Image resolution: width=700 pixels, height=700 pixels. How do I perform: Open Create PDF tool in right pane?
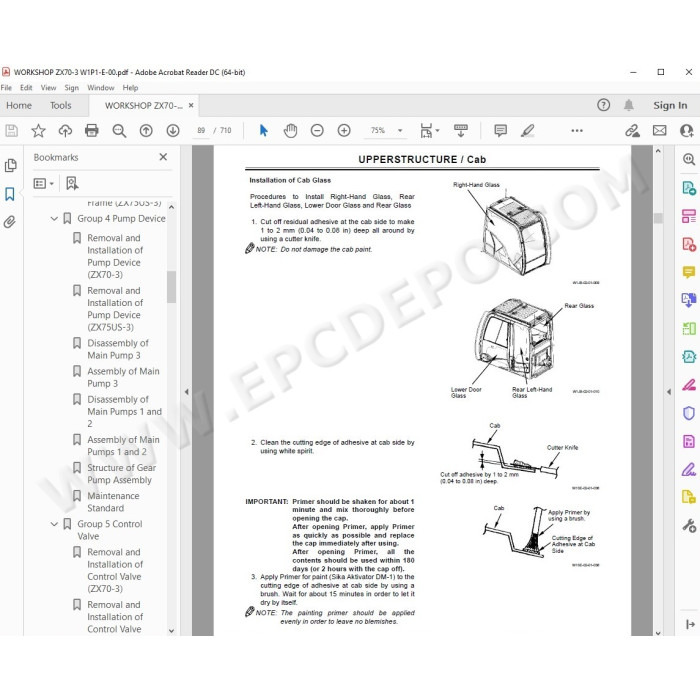tap(688, 244)
